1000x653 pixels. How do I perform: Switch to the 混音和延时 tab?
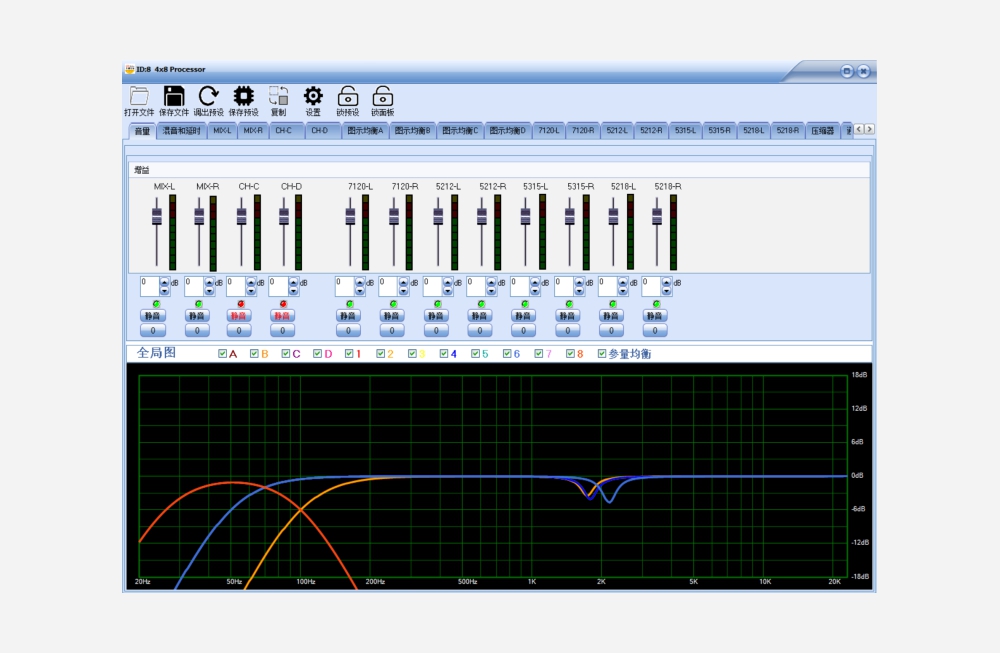click(x=182, y=131)
